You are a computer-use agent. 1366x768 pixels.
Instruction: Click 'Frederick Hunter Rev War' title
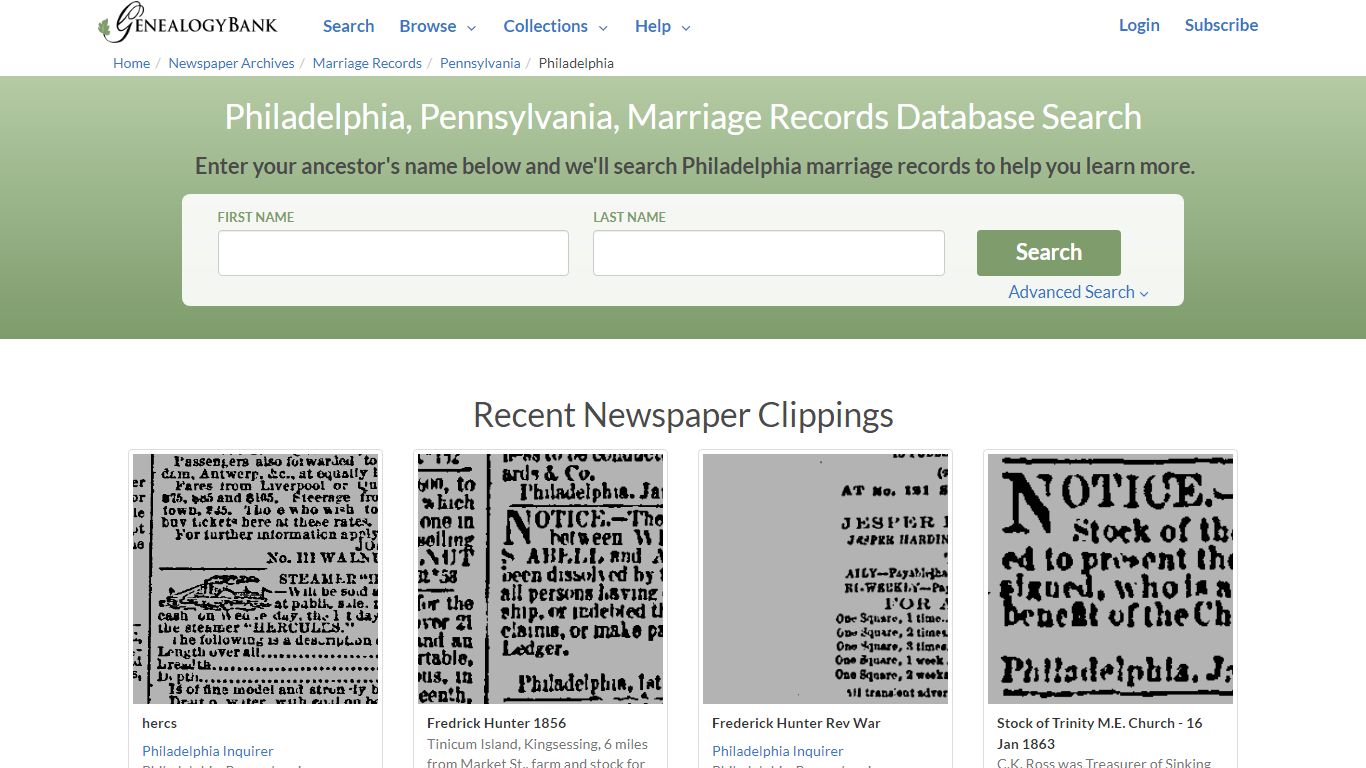click(x=796, y=723)
